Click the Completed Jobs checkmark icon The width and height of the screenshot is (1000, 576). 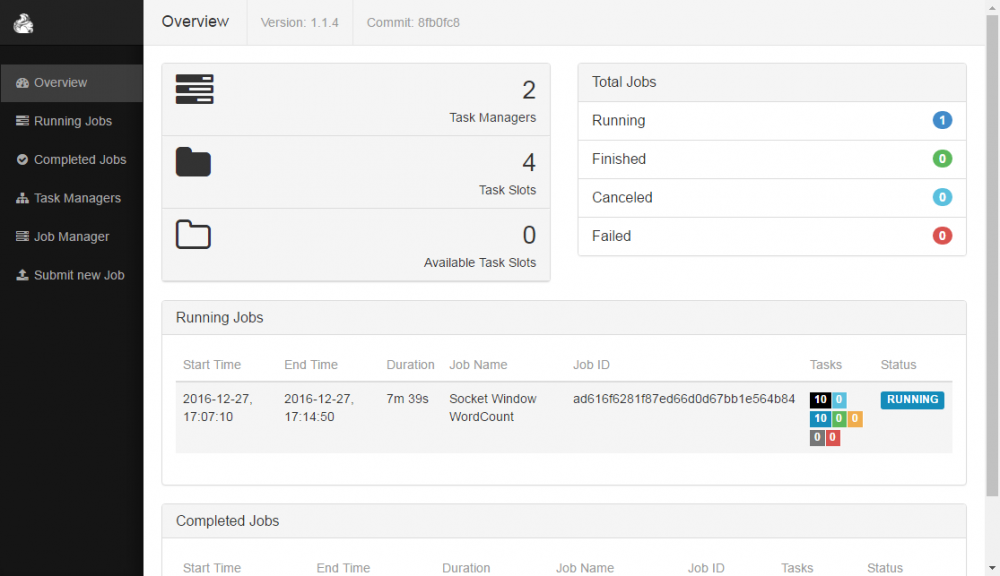tap(23, 160)
